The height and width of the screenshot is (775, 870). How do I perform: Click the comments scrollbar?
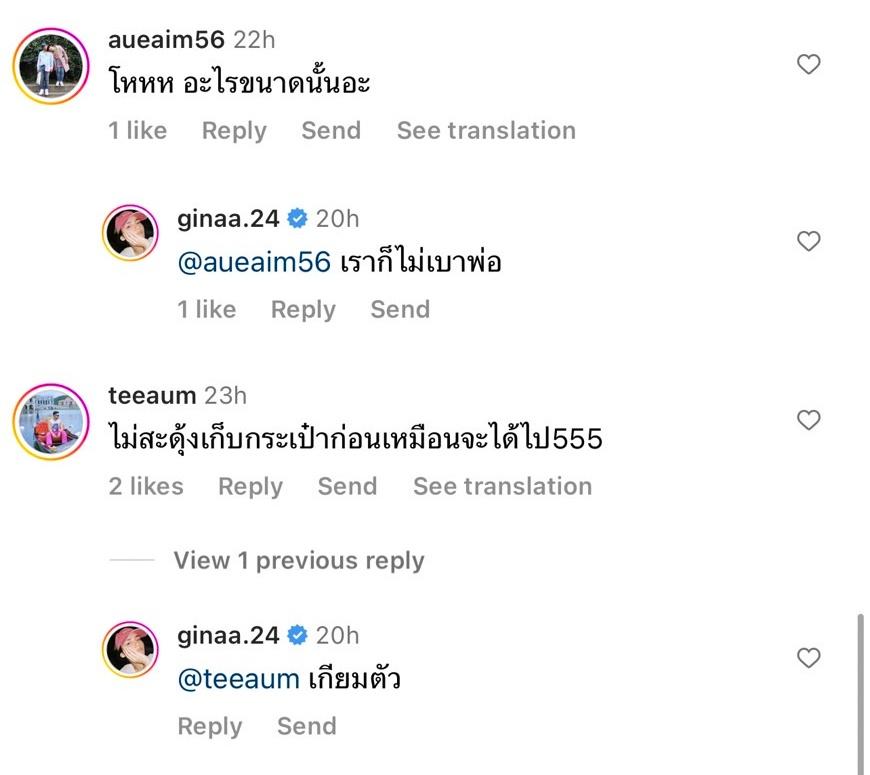pyautogui.click(x=859, y=690)
